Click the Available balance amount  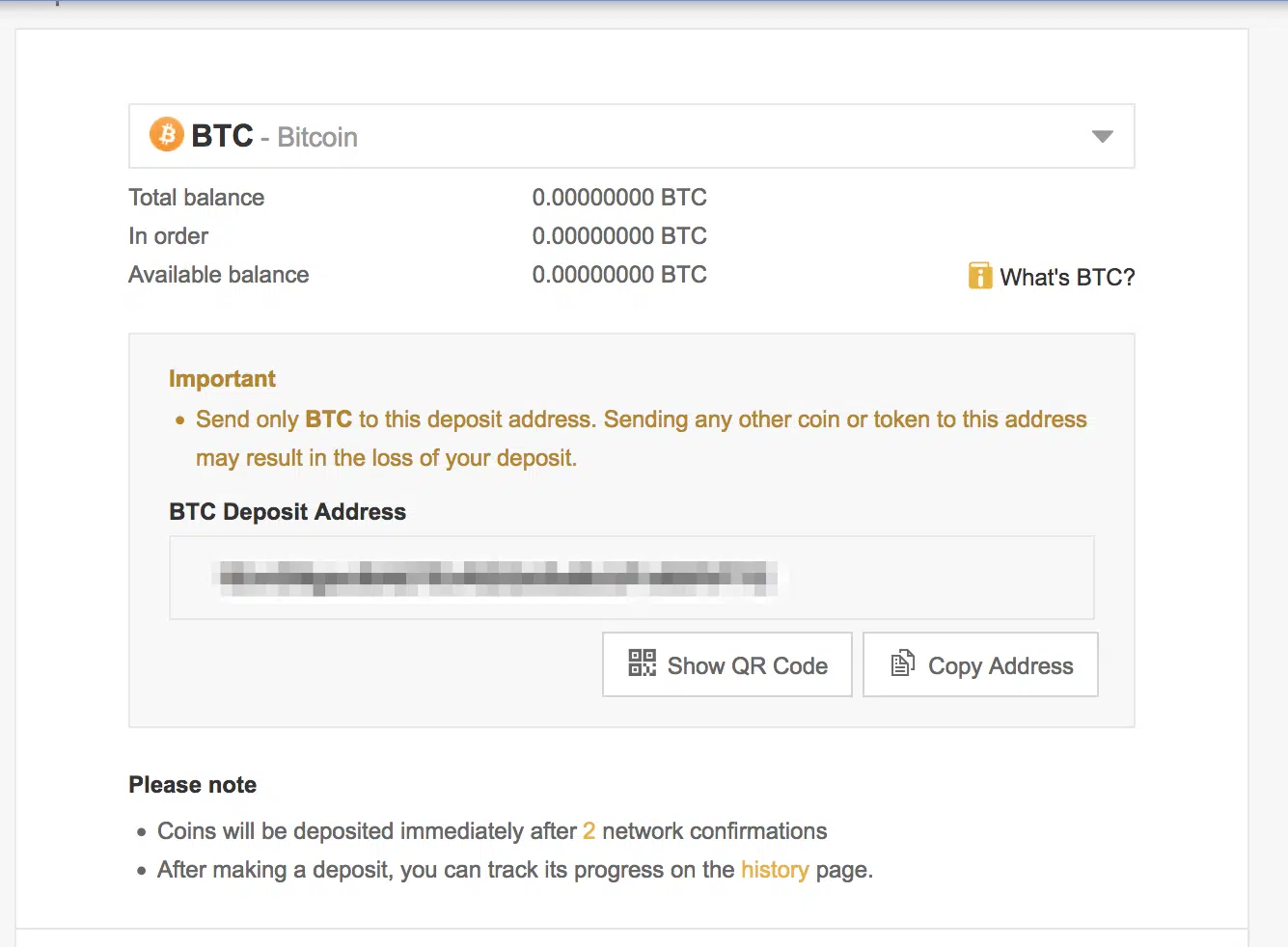click(619, 274)
